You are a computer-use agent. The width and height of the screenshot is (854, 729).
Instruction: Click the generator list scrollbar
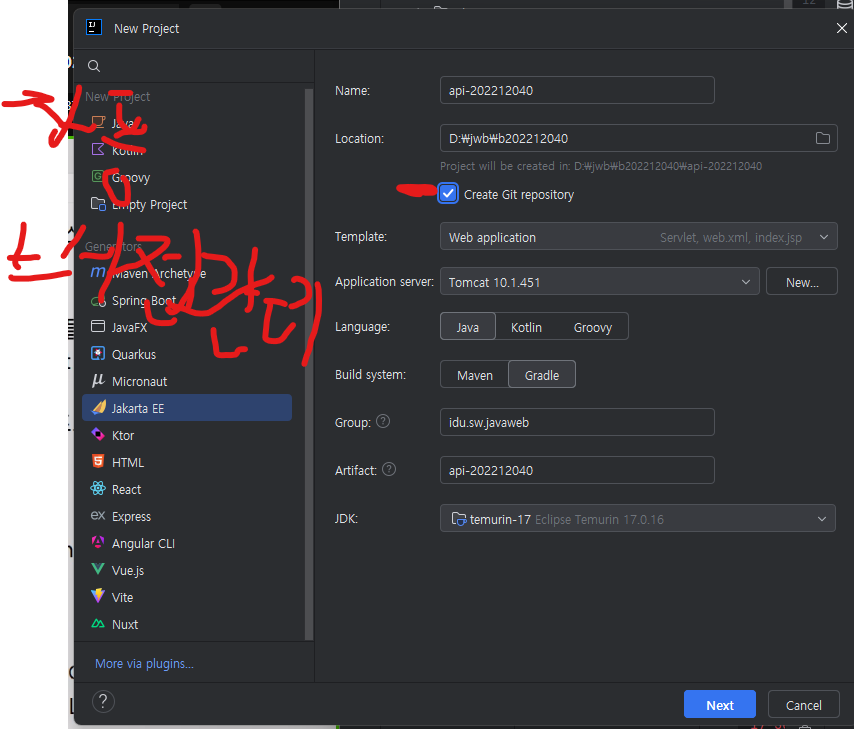click(x=309, y=362)
